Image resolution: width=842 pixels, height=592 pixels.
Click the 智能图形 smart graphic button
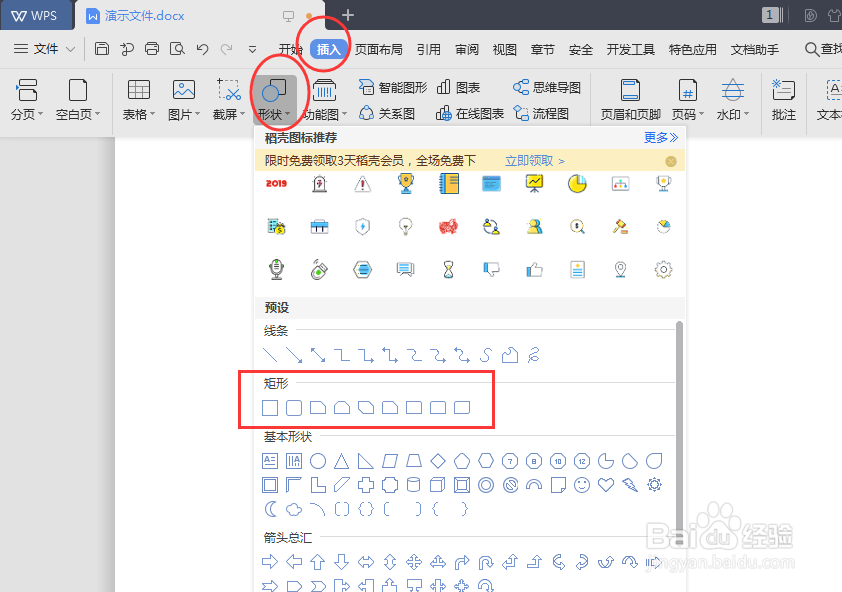pos(393,87)
